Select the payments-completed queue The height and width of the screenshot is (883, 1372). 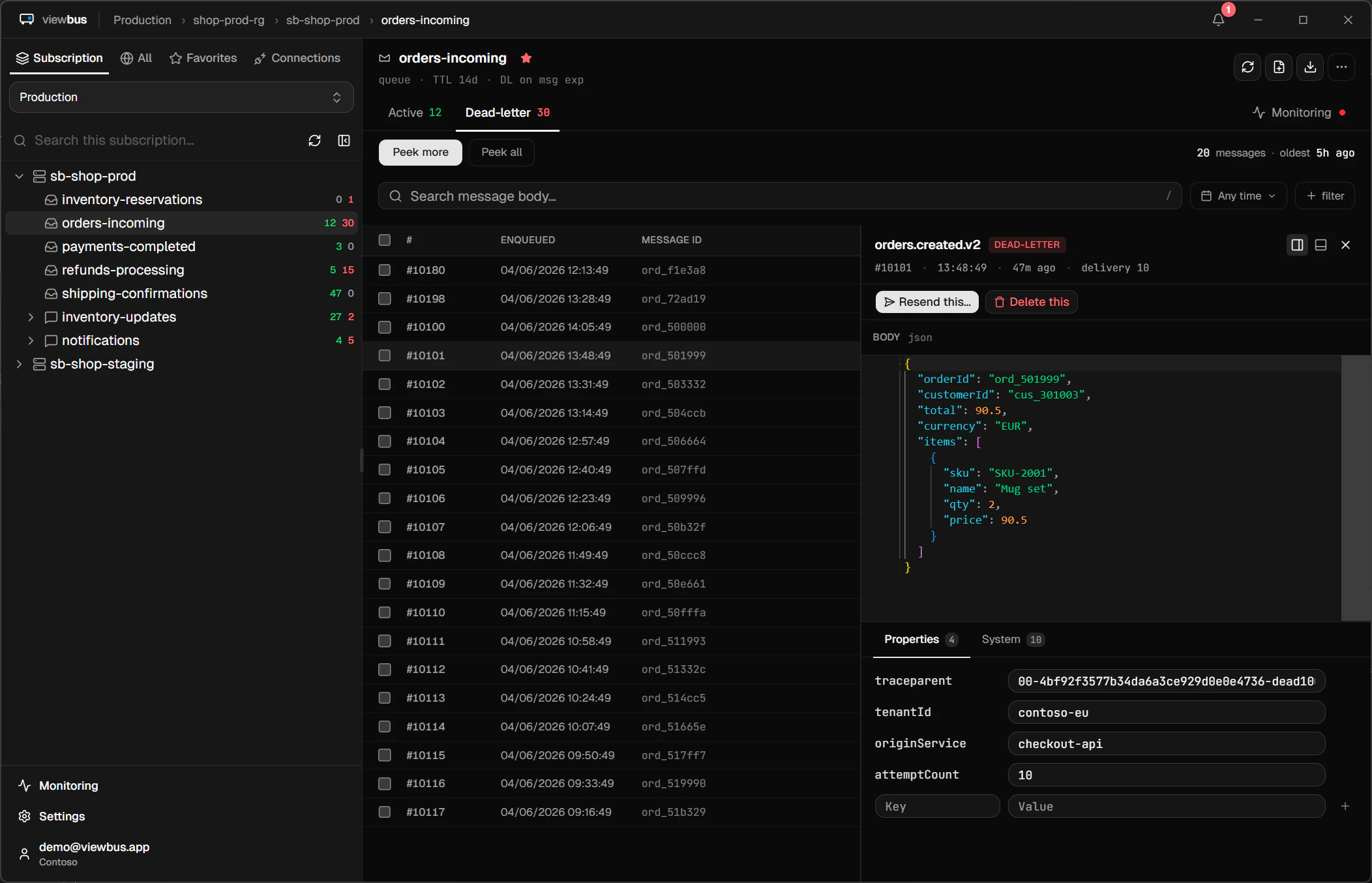click(181, 247)
